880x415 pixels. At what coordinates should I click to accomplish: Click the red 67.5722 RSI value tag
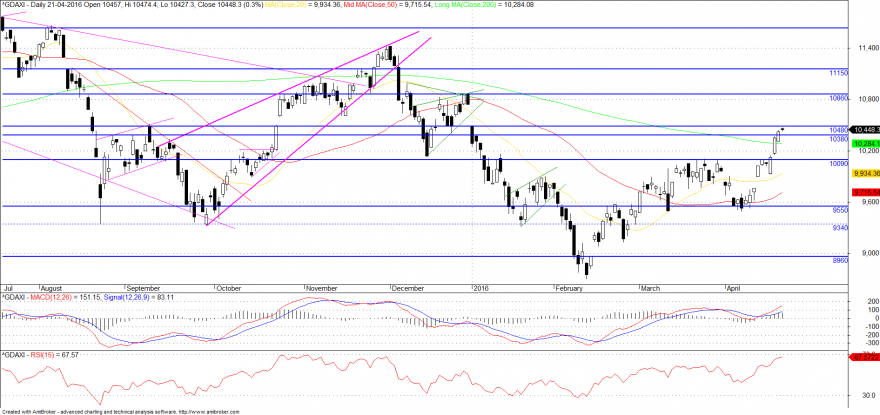865,357
